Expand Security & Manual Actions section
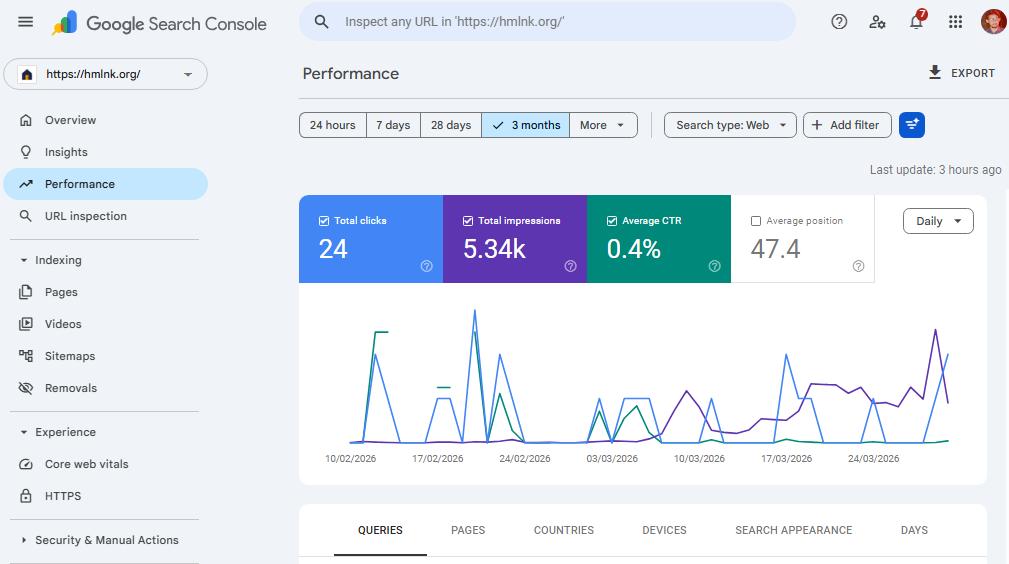 [x=24, y=540]
